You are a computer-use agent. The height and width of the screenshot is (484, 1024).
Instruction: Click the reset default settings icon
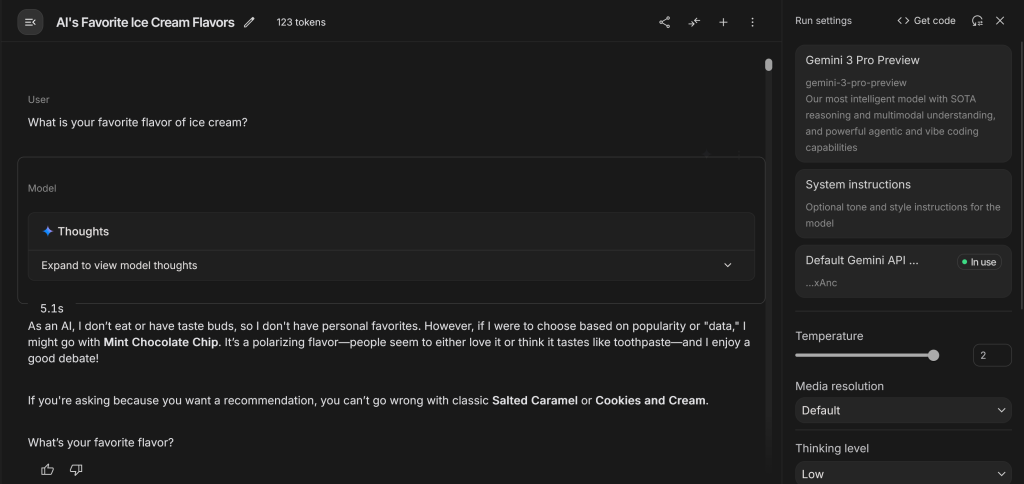977,20
